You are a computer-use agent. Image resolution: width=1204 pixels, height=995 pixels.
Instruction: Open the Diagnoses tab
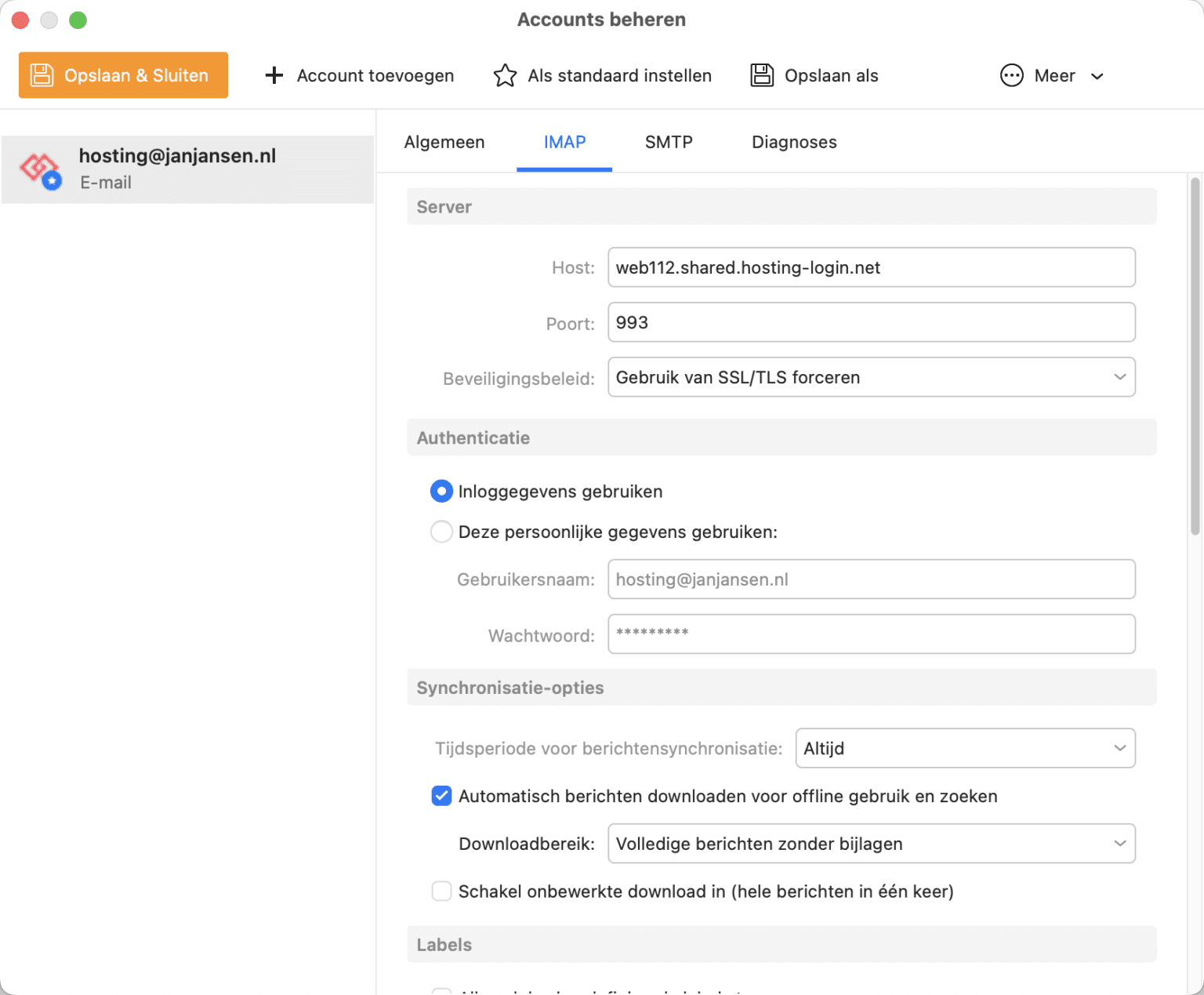[793, 142]
